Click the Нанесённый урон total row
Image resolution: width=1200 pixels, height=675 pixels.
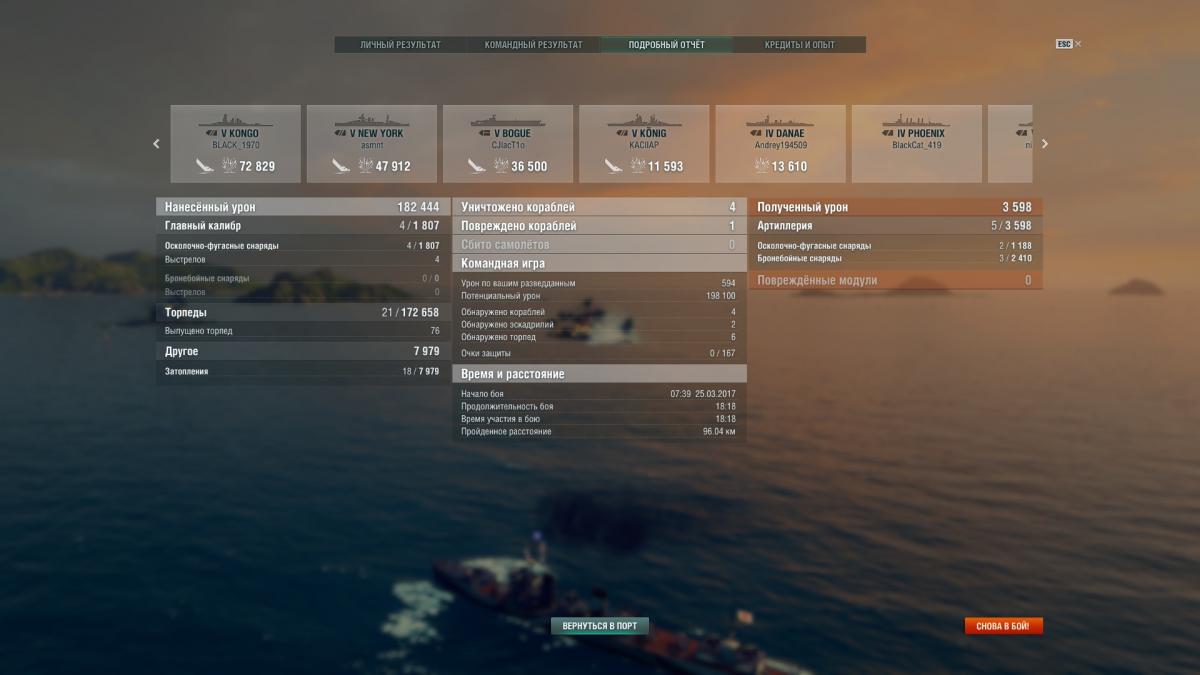tap(301, 207)
